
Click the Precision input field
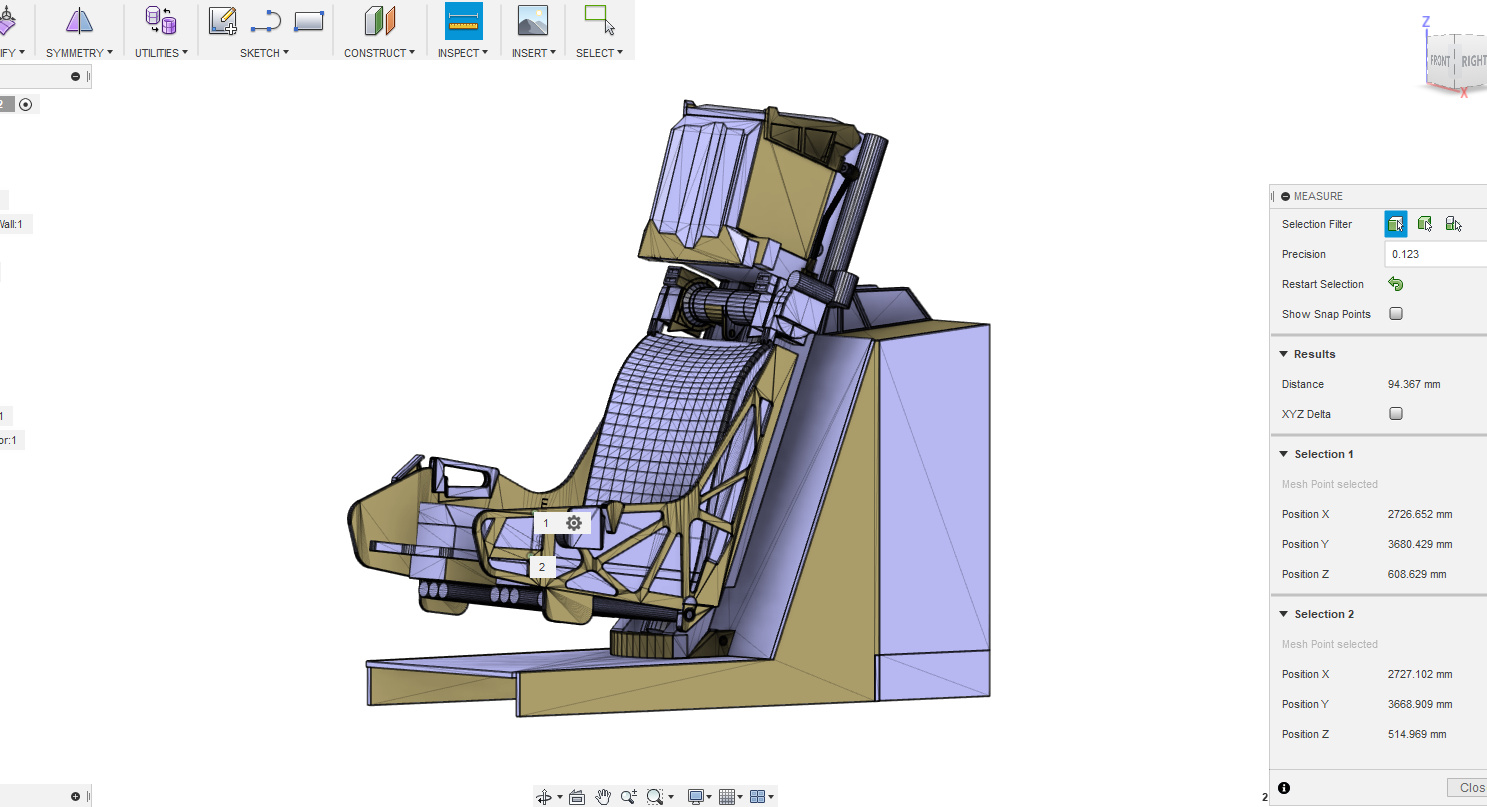pos(1435,254)
